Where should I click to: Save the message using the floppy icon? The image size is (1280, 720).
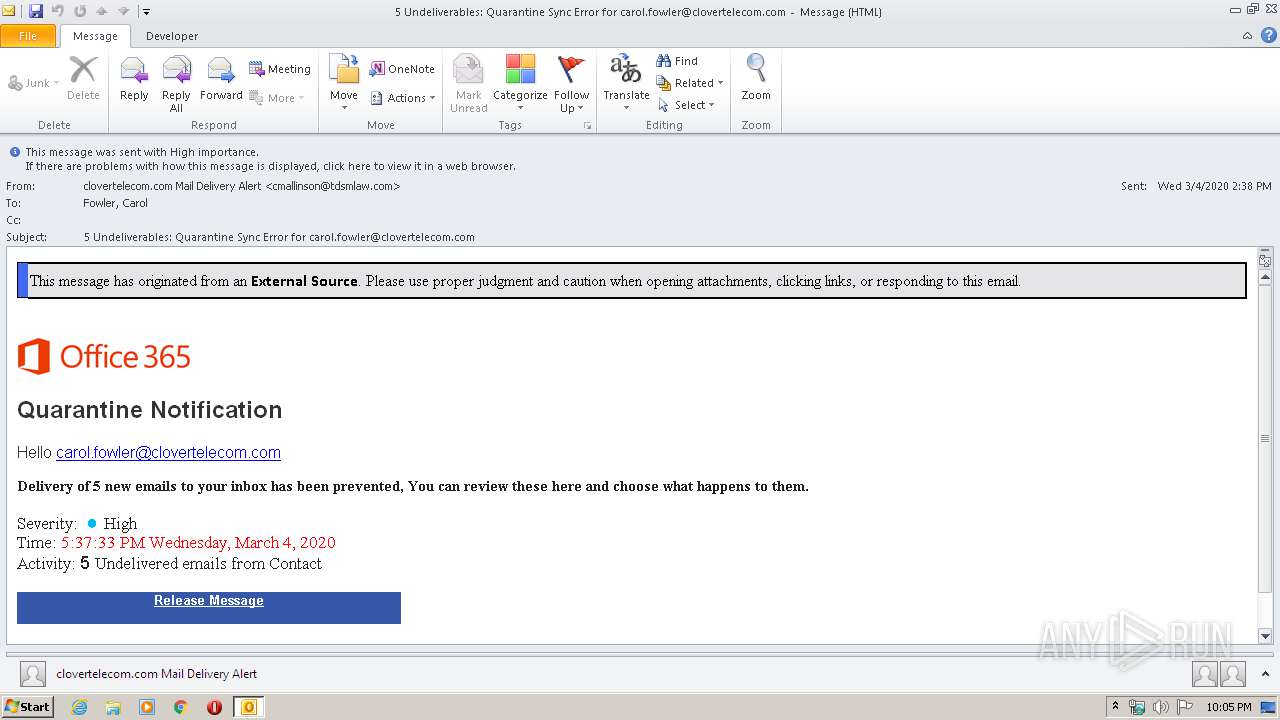(x=36, y=11)
